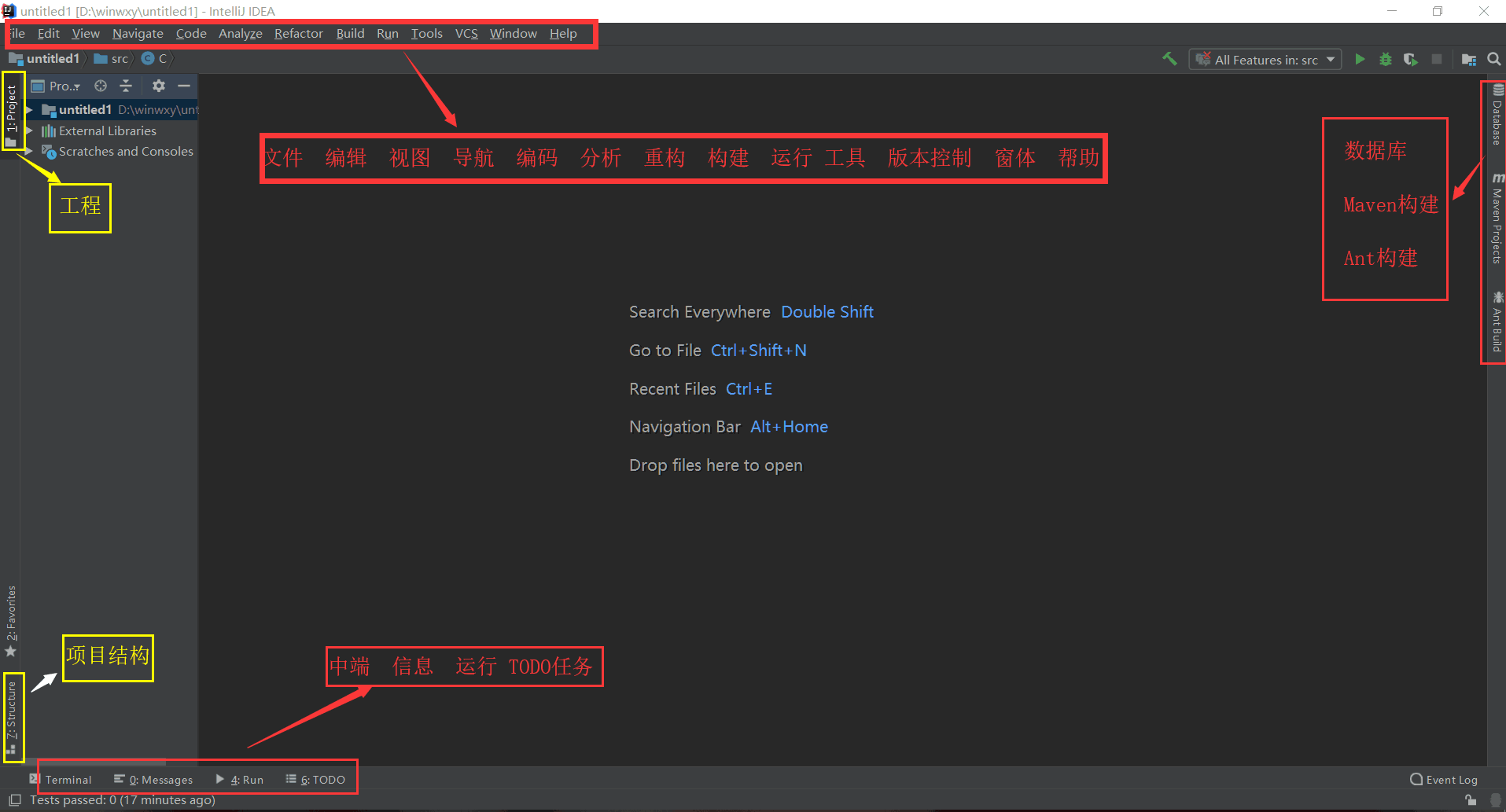Click the class 'C' icon in the breadcrumb
1506x812 pixels.
coord(148,58)
